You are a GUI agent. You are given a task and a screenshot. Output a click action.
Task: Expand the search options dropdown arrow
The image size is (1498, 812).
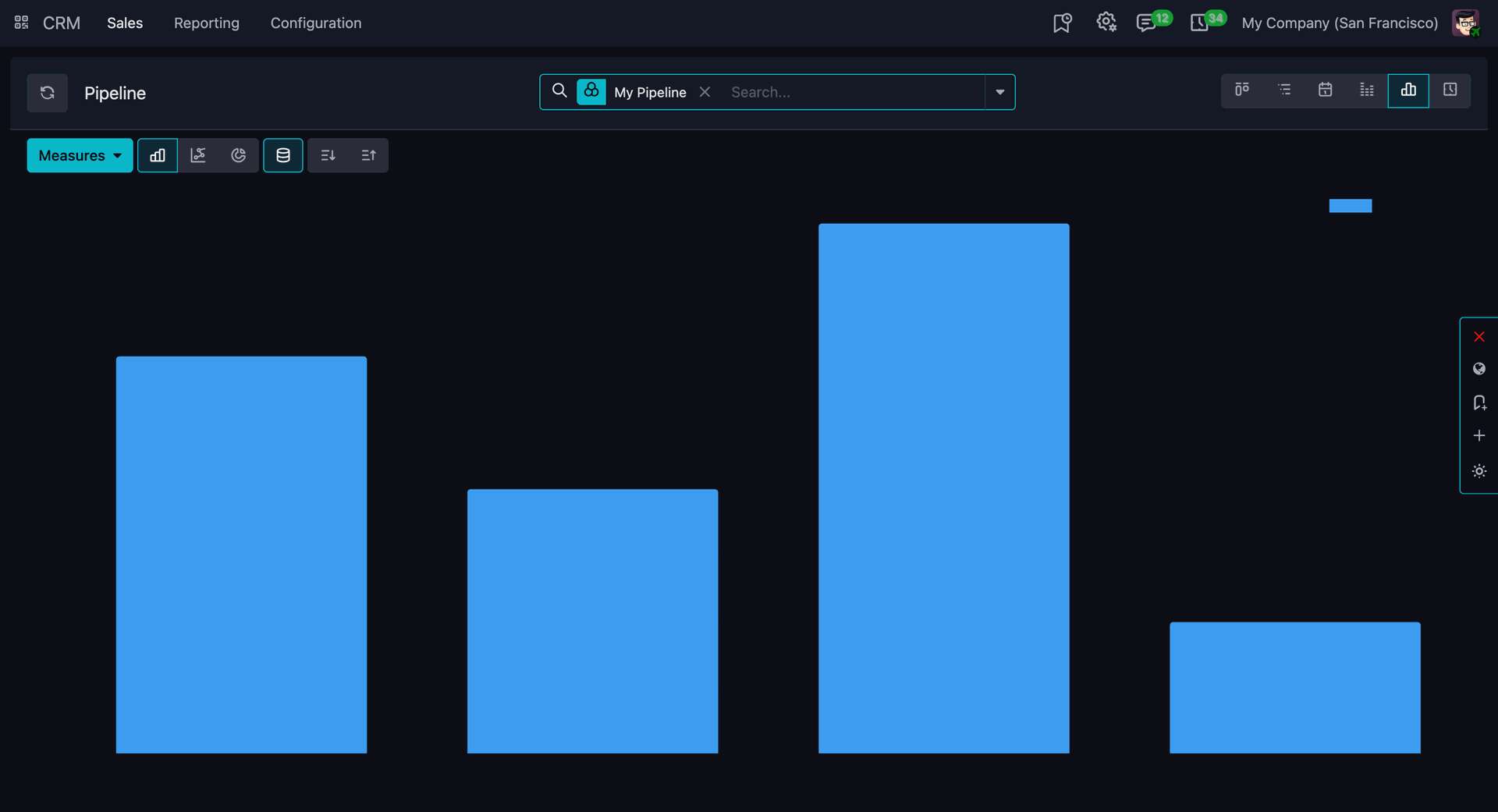click(999, 92)
